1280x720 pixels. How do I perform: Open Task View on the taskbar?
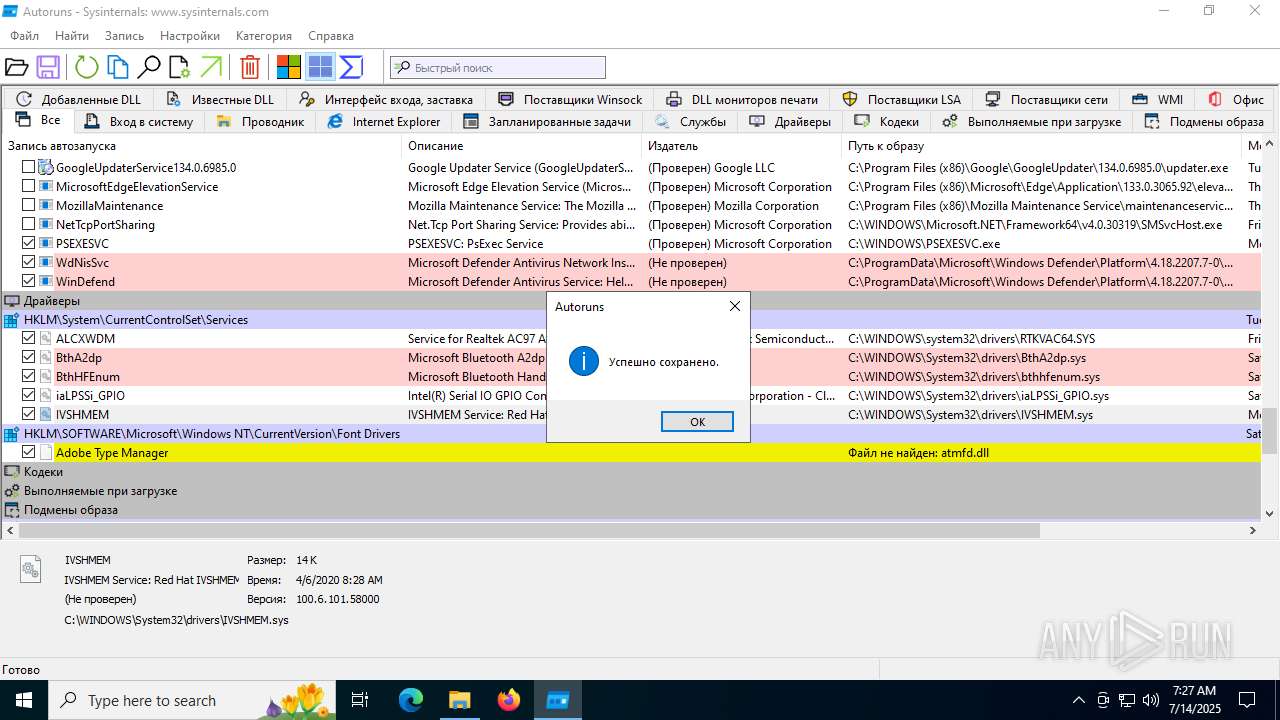tap(360, 700)
